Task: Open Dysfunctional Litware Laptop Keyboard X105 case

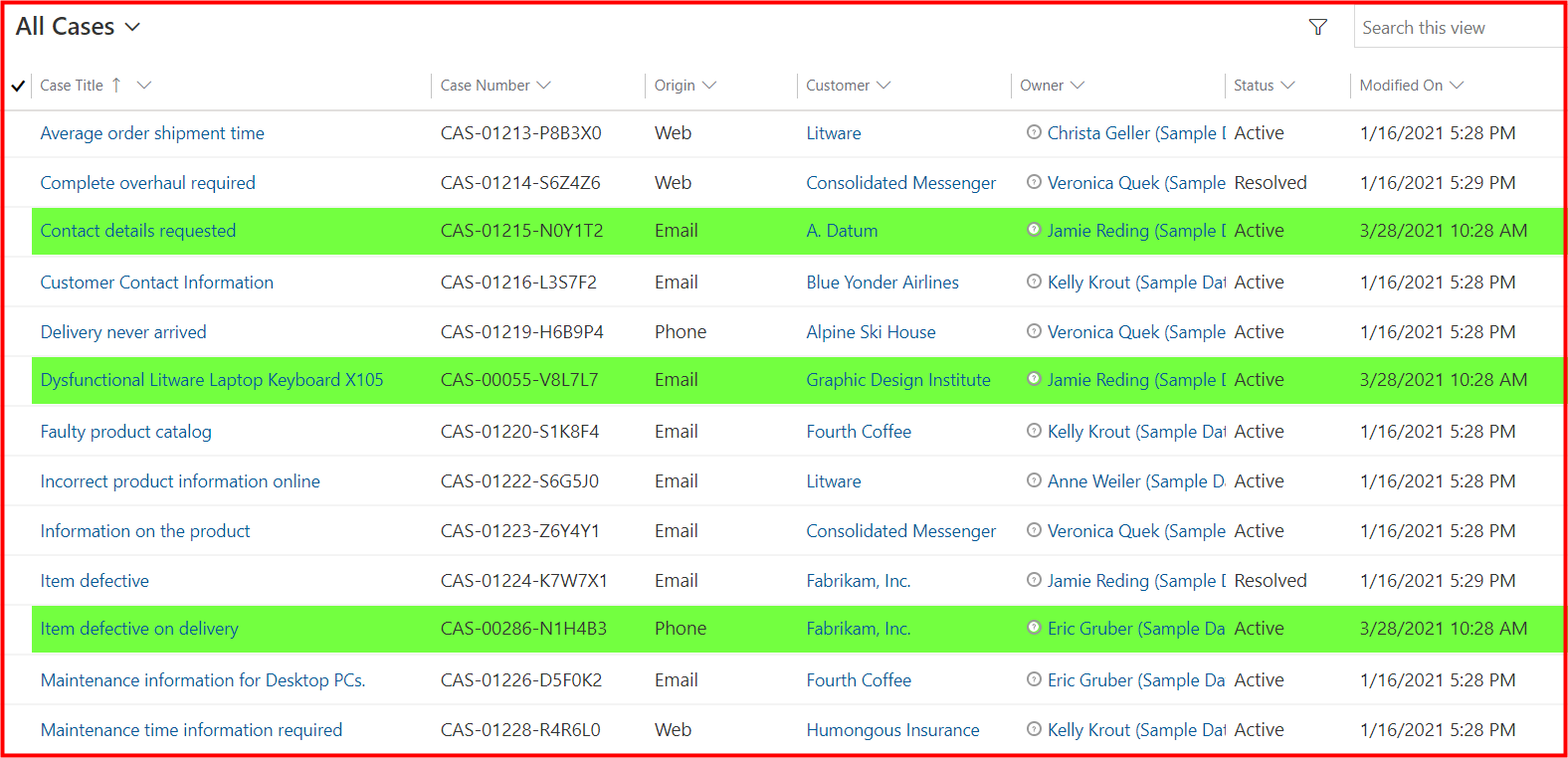Action: 212,380
